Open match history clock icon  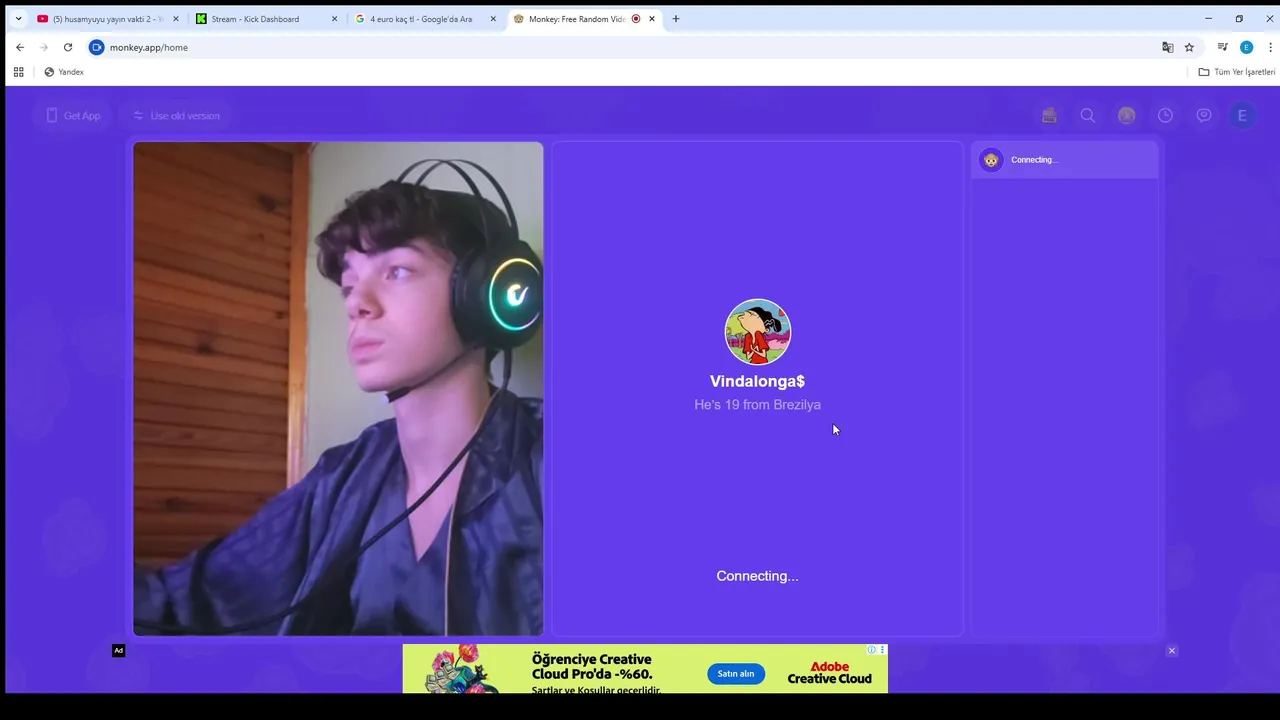pyautogui.click(x=1165, y=116)
